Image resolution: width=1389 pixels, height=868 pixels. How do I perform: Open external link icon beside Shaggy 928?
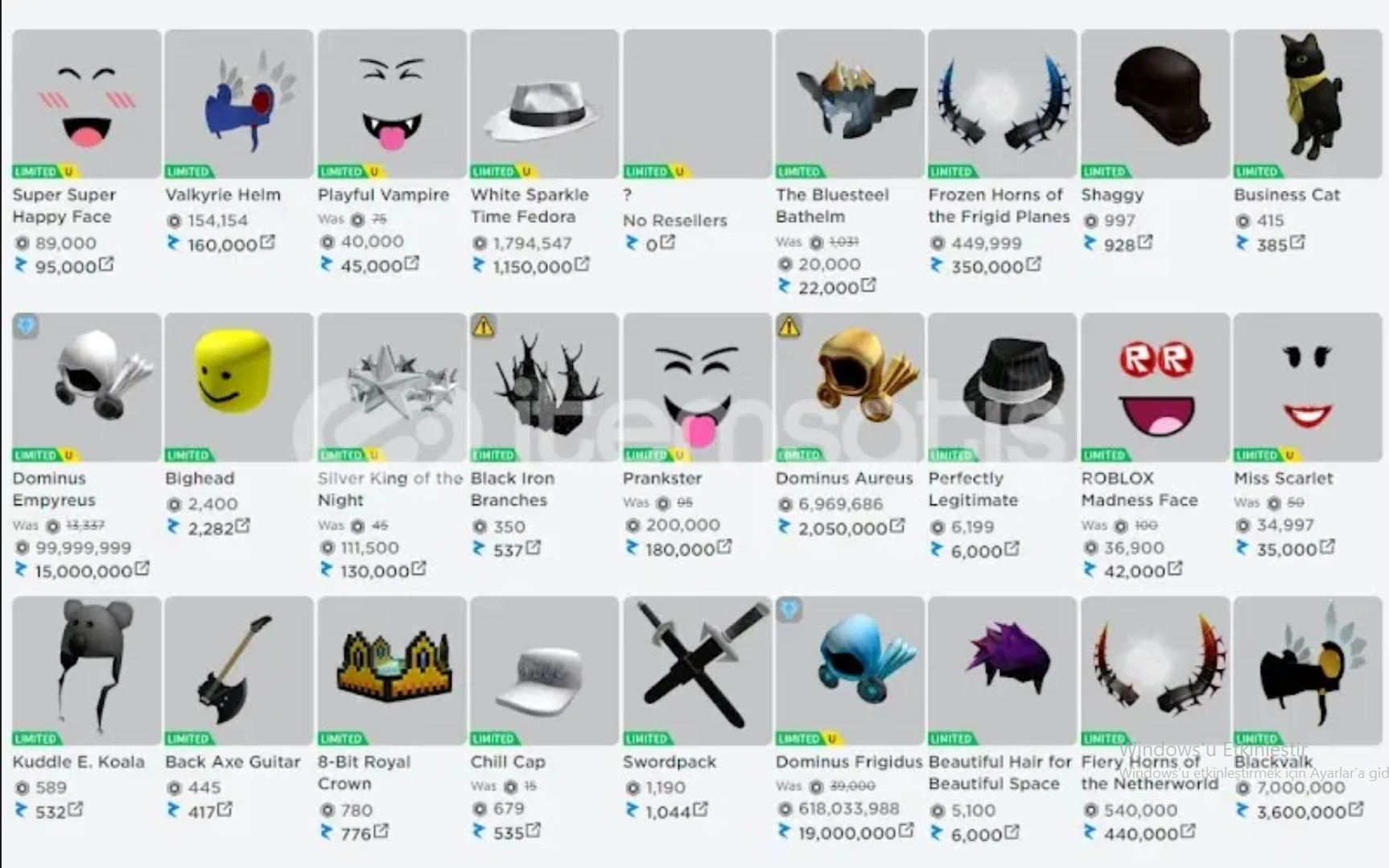[1144, 242]
